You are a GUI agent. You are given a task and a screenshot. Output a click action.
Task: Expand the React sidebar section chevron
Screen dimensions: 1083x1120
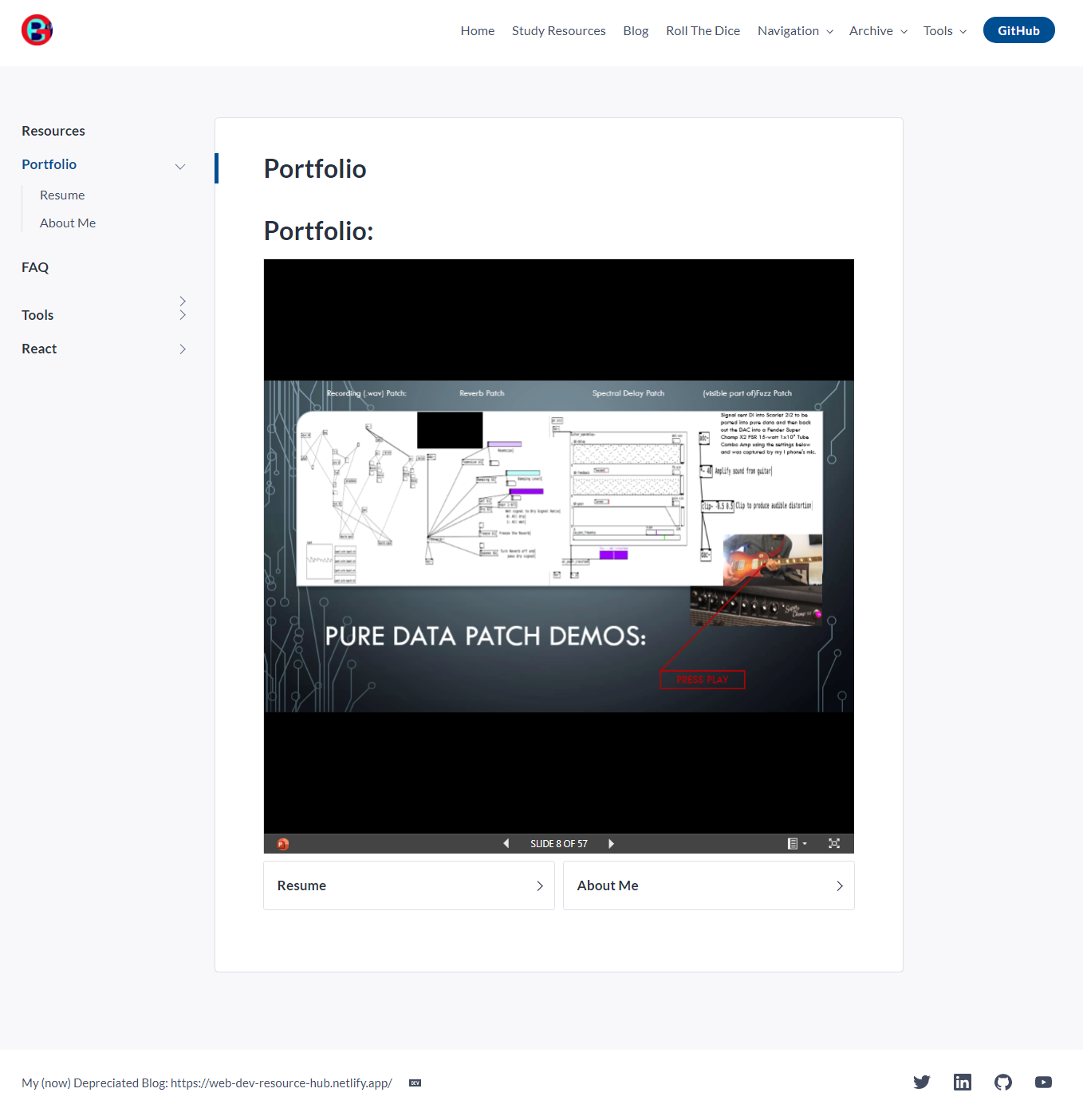183,349
